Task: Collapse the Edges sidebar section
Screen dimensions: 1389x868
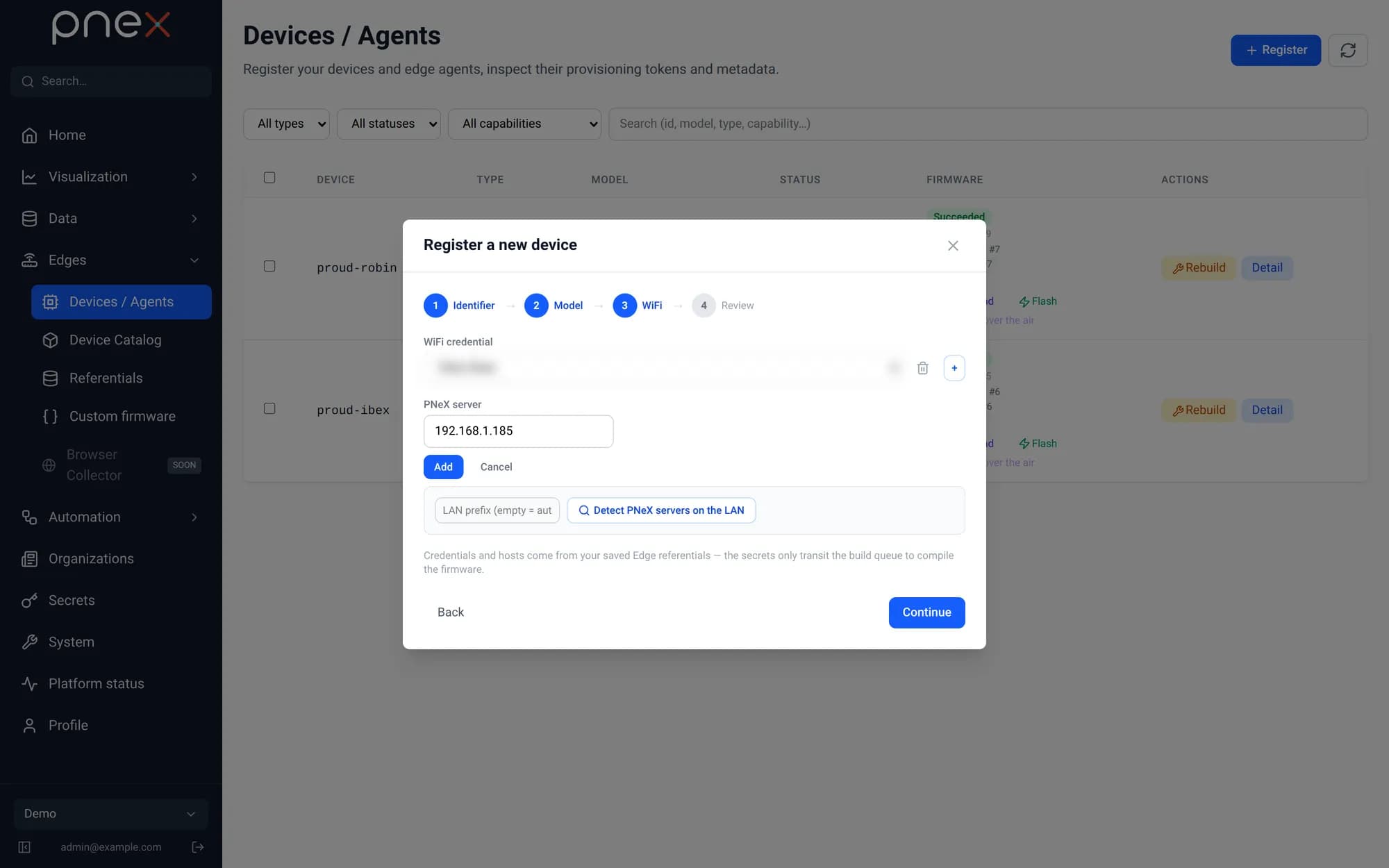Action: (x=111, y=260)
